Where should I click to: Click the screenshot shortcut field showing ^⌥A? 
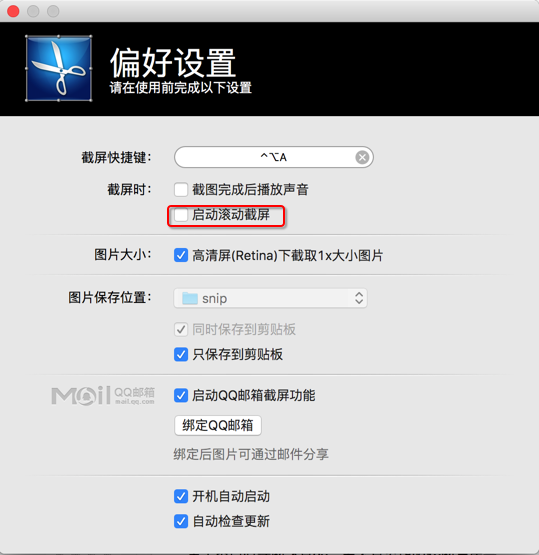pyautogui.click(x=274, y=157)
